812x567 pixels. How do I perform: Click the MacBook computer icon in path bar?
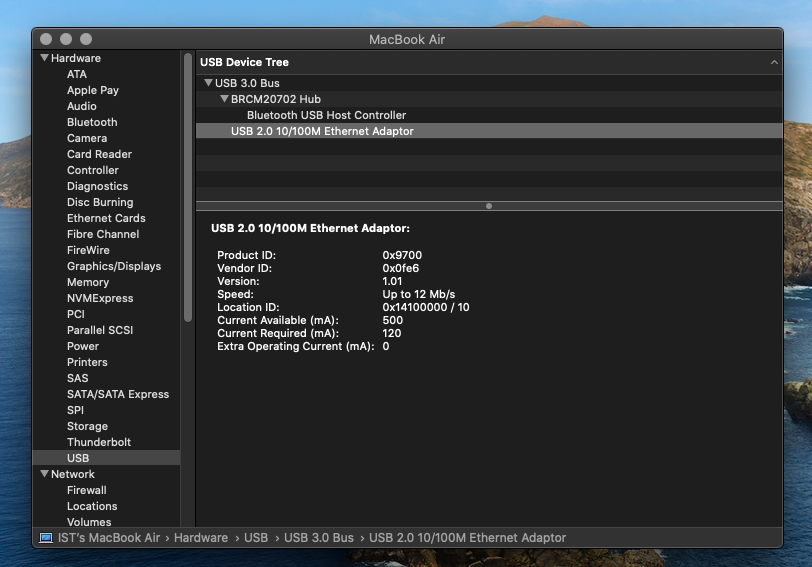pos(46,538)
